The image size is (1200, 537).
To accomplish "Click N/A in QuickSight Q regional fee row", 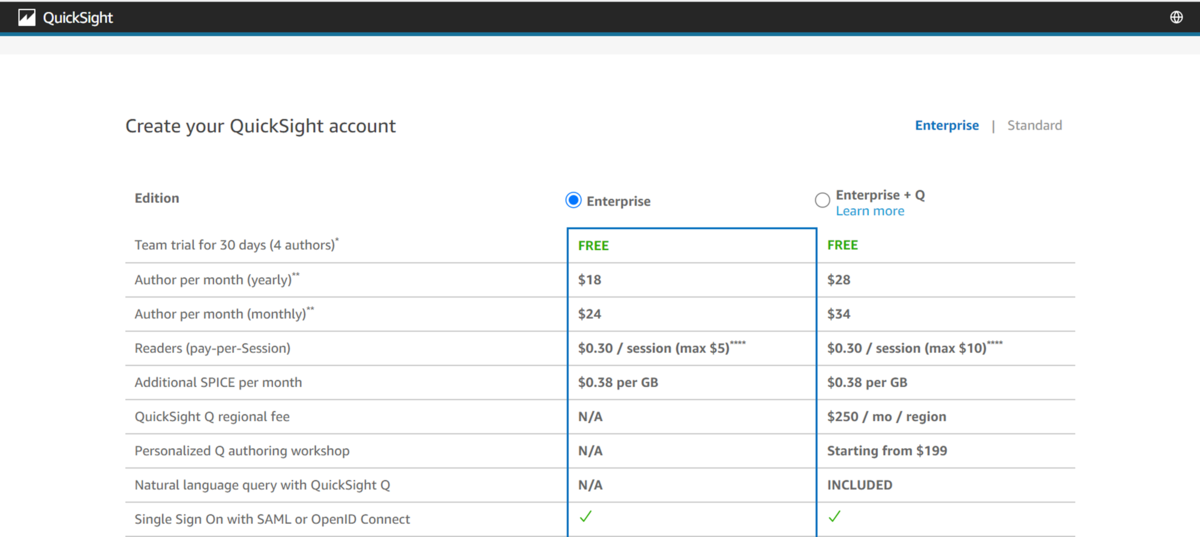I will (590, 417).
